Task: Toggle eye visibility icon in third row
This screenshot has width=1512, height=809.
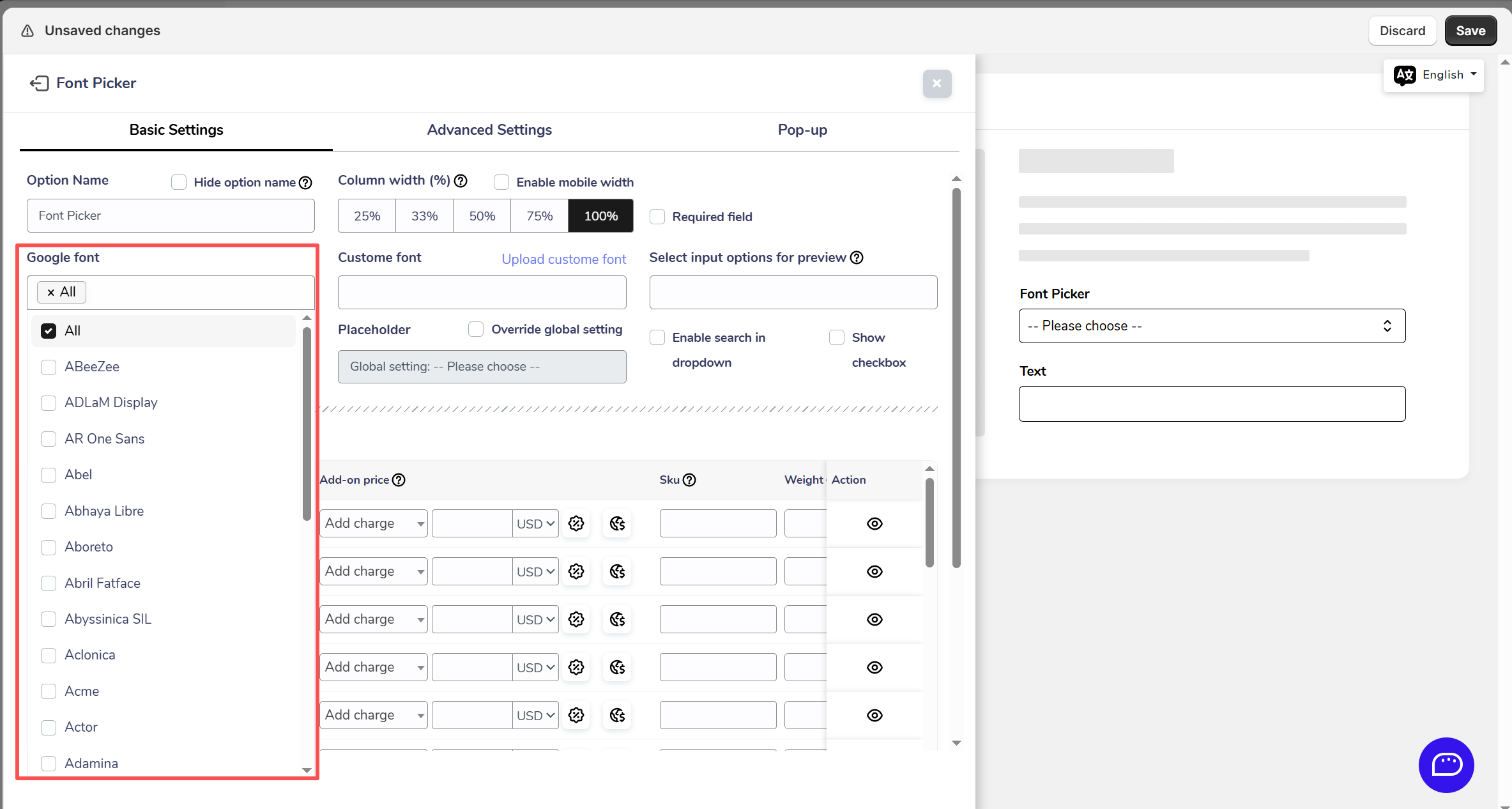Action: 874,619
